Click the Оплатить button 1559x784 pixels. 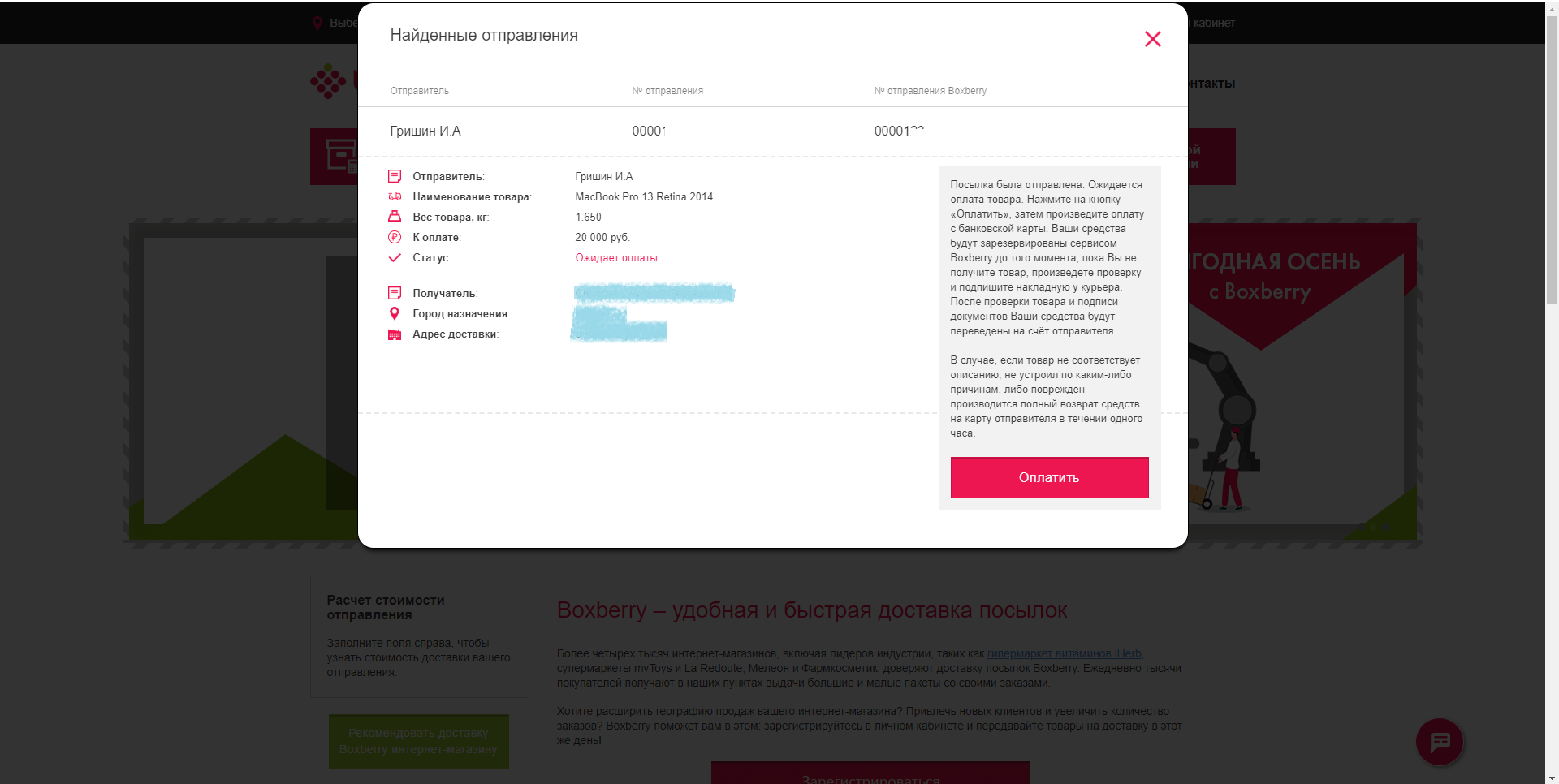[x=1049, y=477]
